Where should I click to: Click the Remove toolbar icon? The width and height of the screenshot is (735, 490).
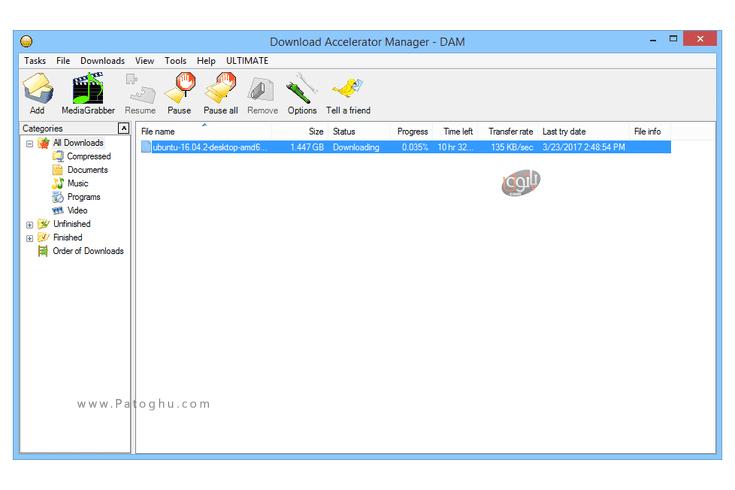(x=262, y=94)
